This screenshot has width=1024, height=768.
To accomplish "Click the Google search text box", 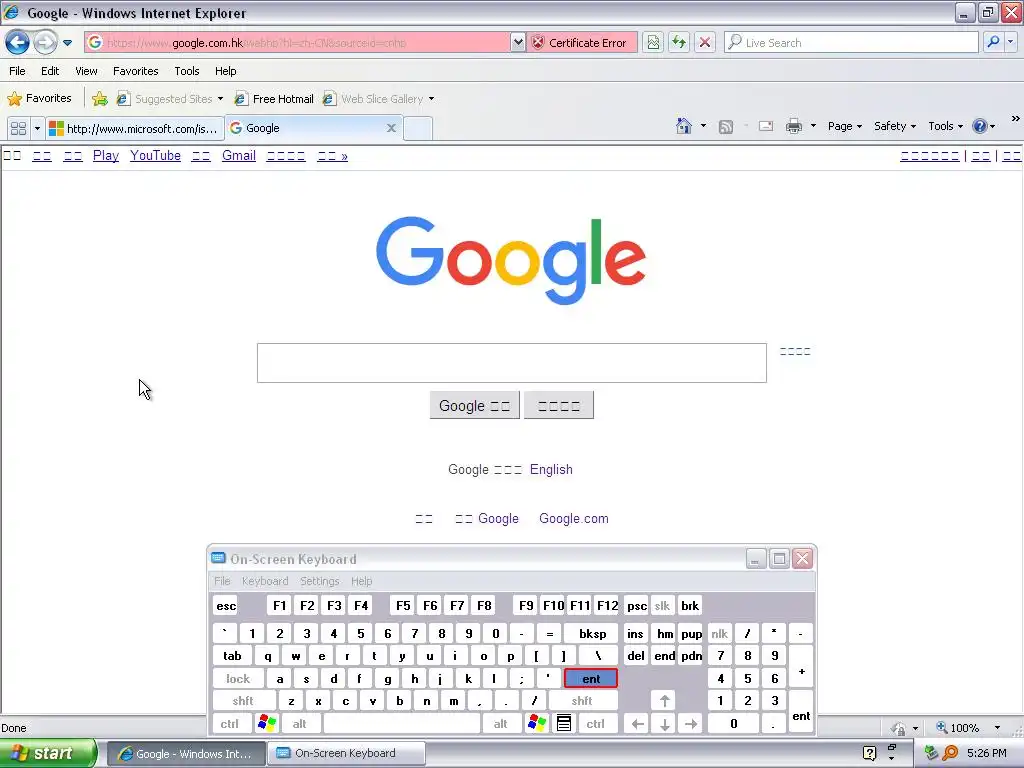I will 511,363.
